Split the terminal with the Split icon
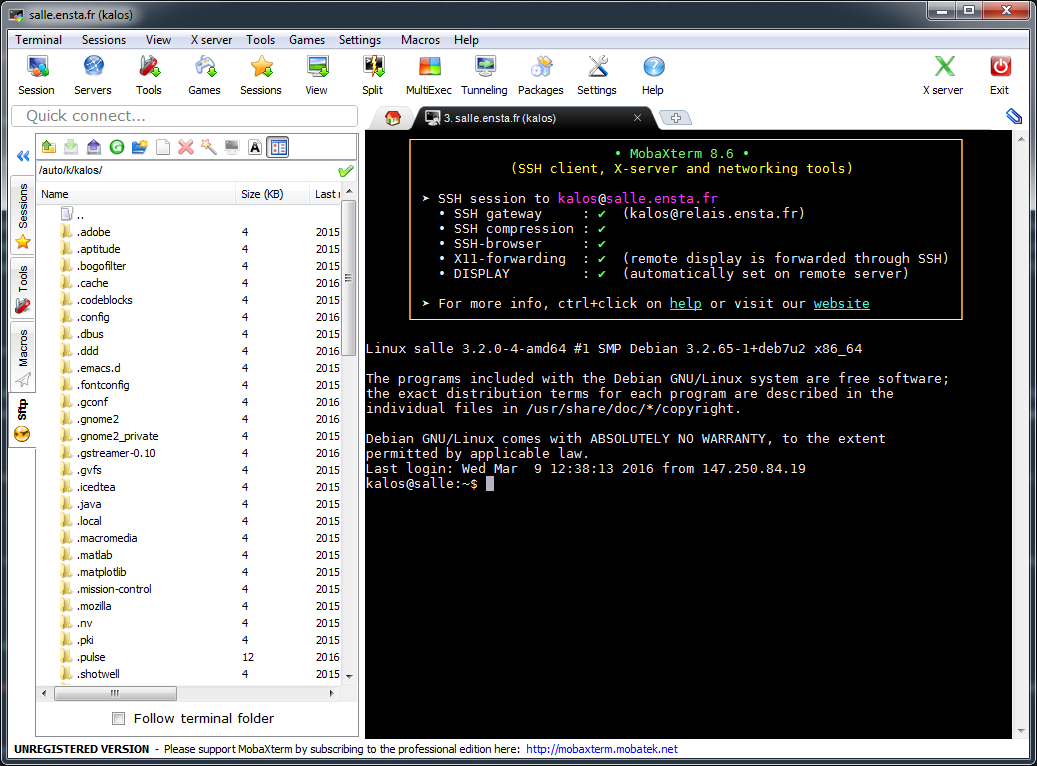 click(372, 75)
